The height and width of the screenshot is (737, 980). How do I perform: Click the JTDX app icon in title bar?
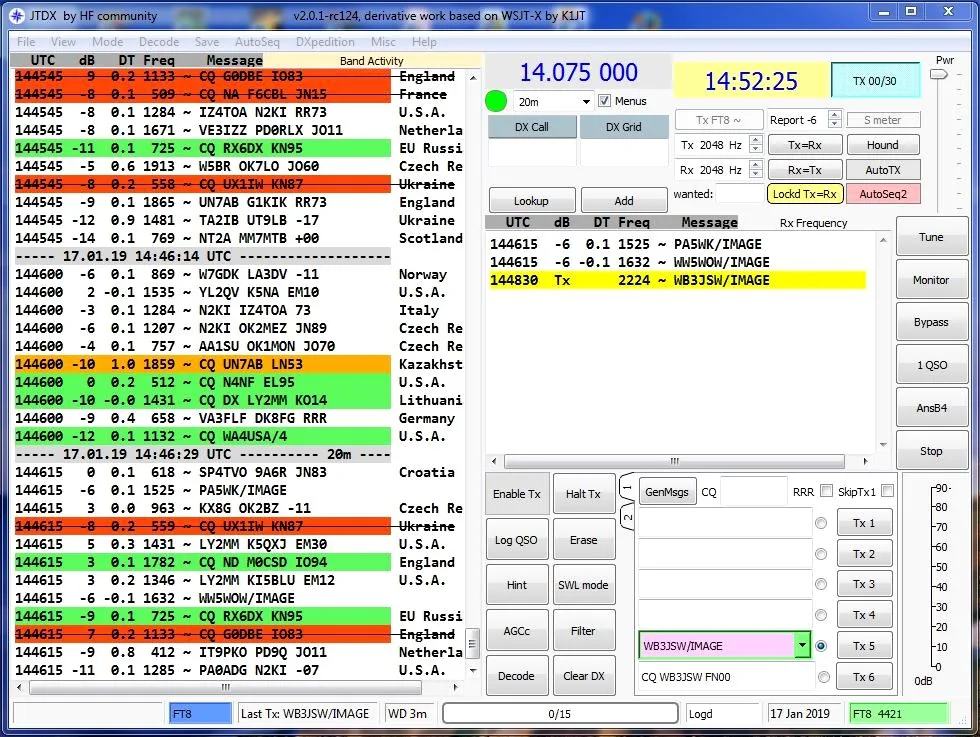[17, 16]
